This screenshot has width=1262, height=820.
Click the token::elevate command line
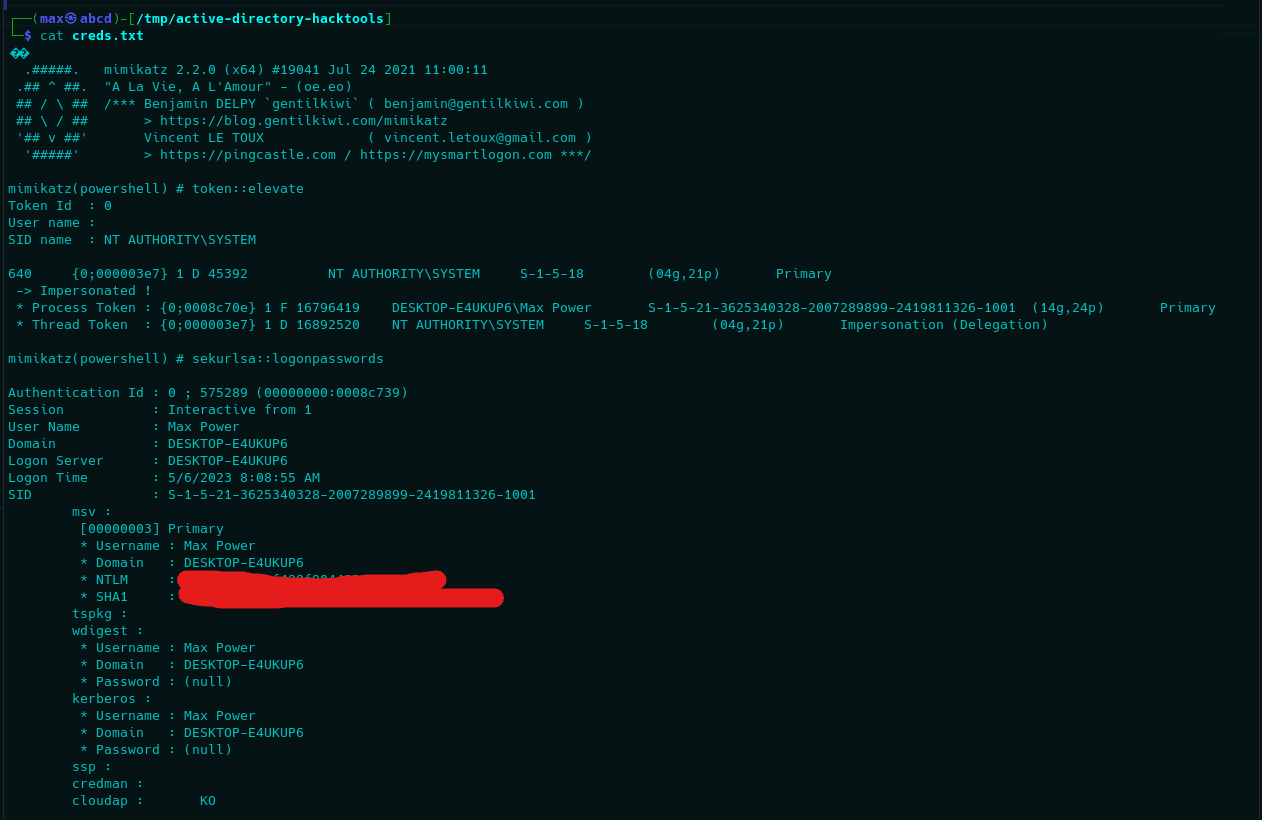156,189
